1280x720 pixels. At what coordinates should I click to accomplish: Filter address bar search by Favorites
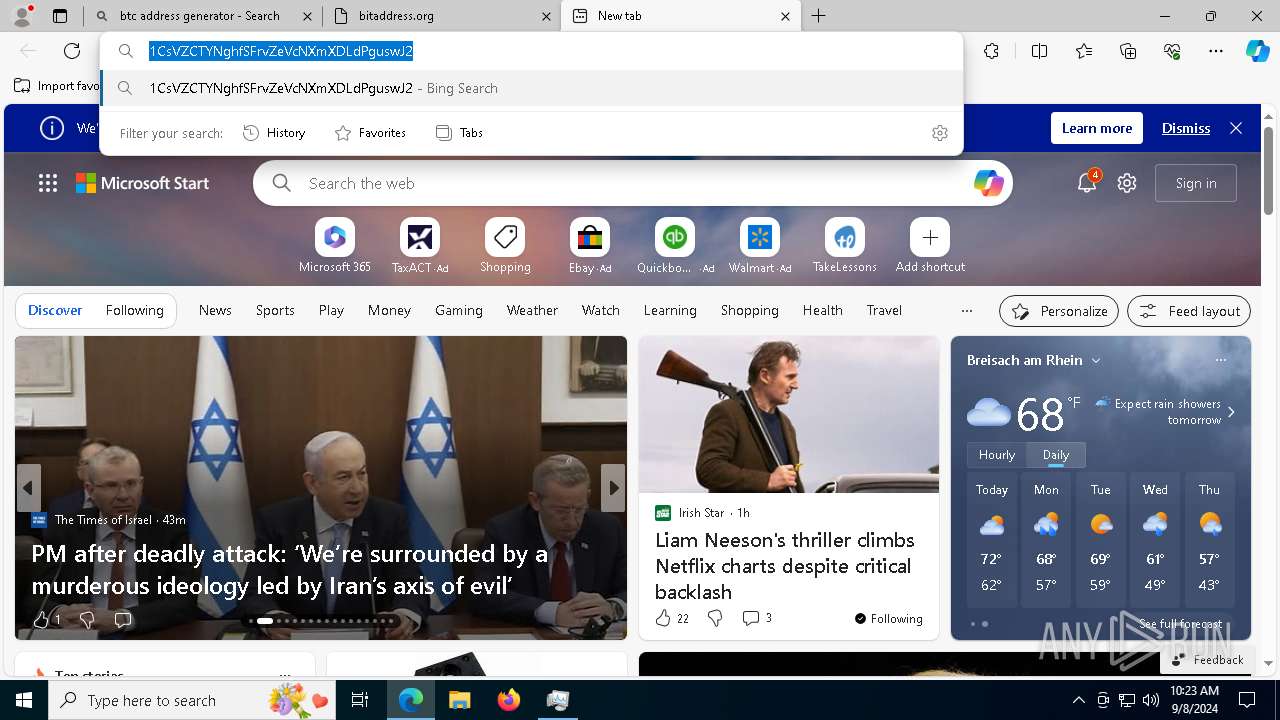tap(370, 133)
